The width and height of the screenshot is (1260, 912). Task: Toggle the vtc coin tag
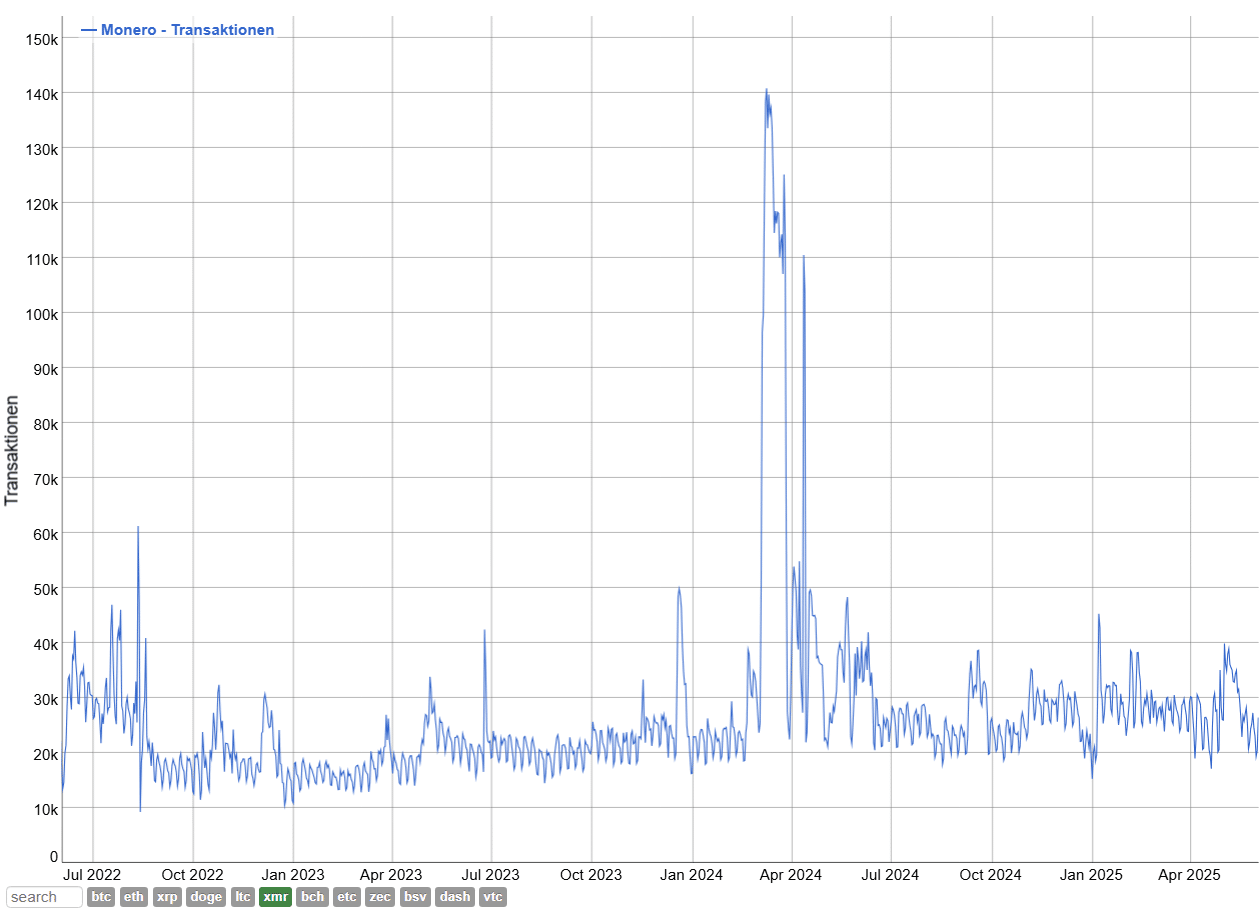pos(493,897)
